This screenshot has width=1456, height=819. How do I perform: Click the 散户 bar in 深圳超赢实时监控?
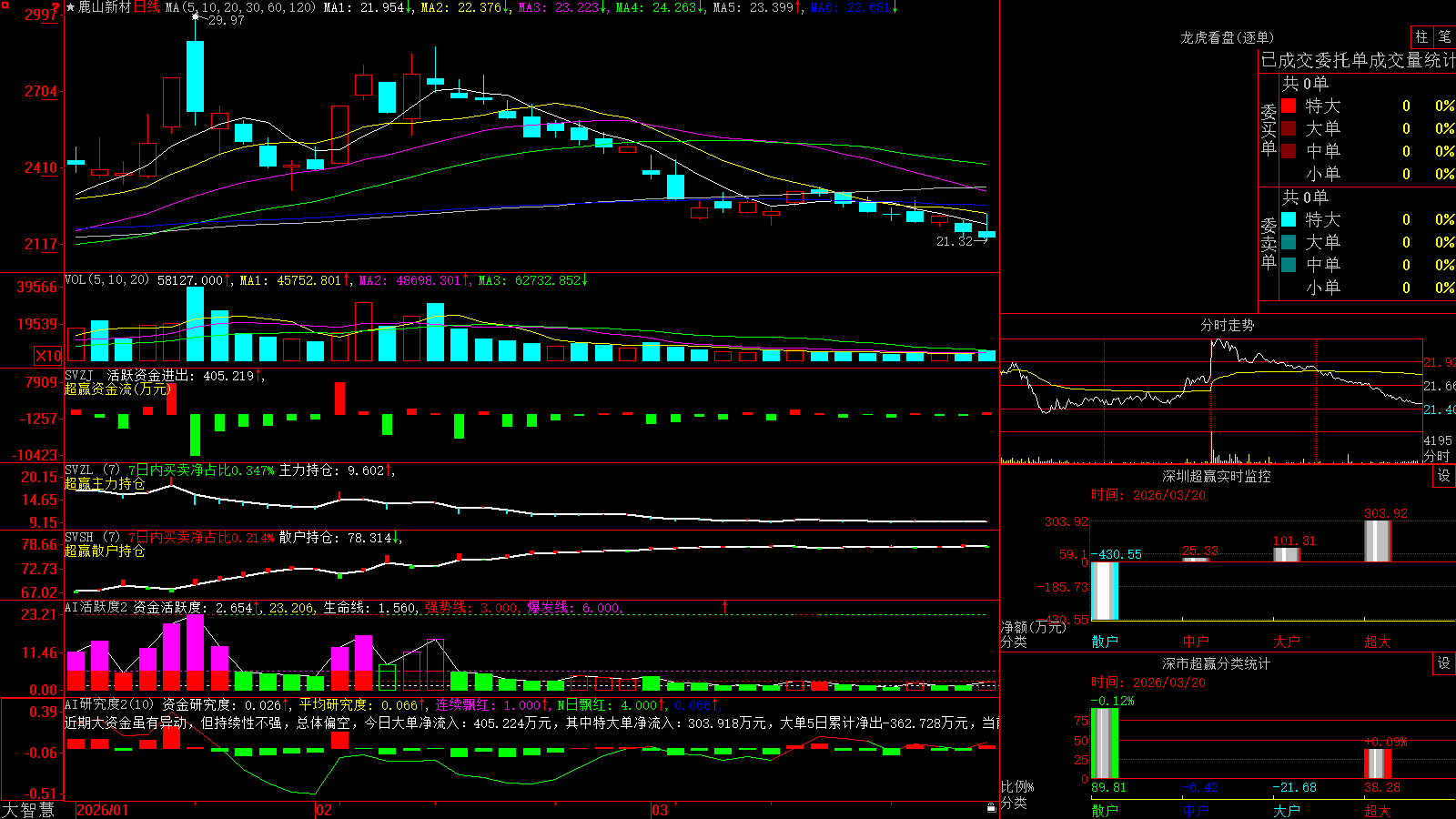1104,591
